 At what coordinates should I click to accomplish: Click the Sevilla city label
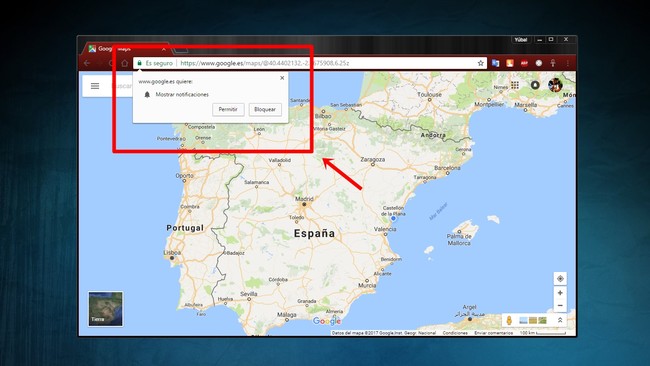(249, 293)
